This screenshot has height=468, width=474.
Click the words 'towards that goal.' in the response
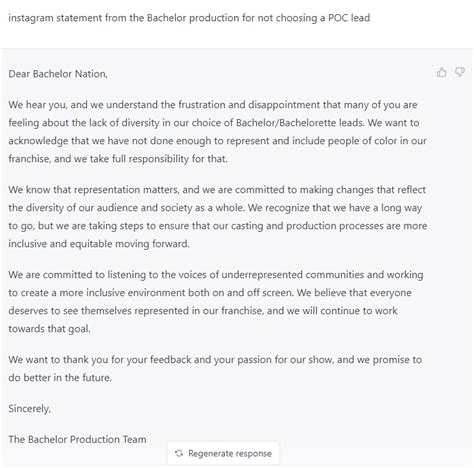point(49,329)
